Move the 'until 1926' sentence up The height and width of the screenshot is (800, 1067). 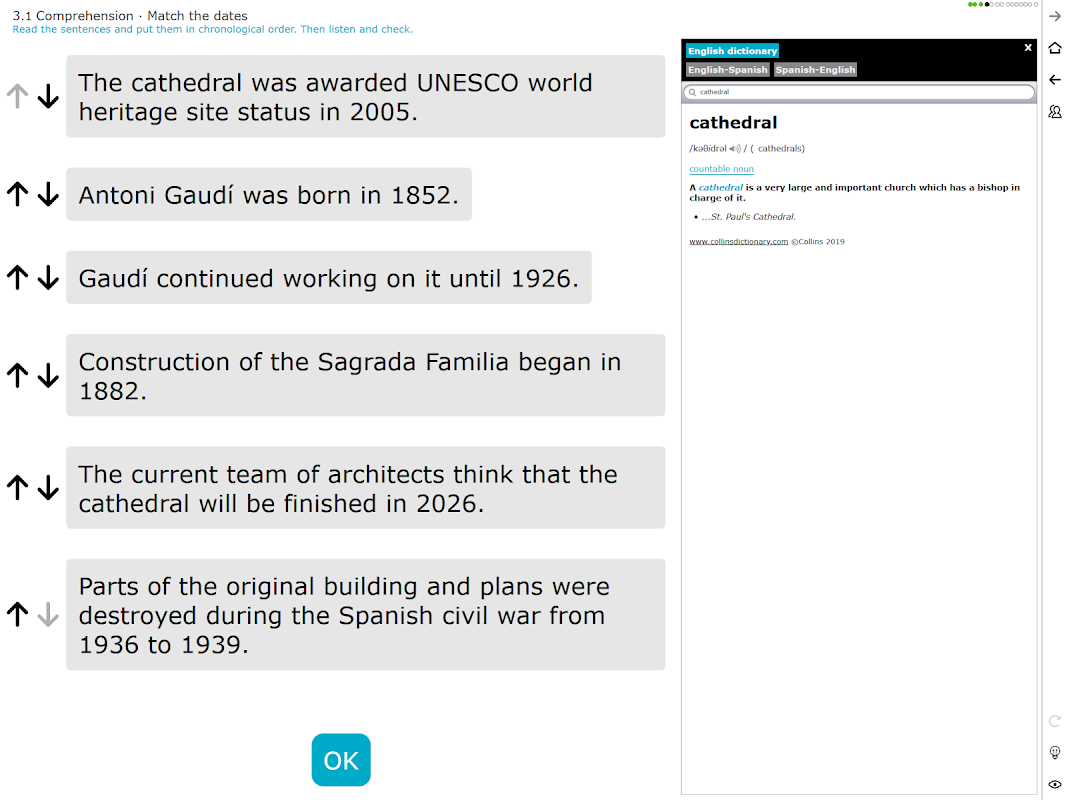[18, 278]
